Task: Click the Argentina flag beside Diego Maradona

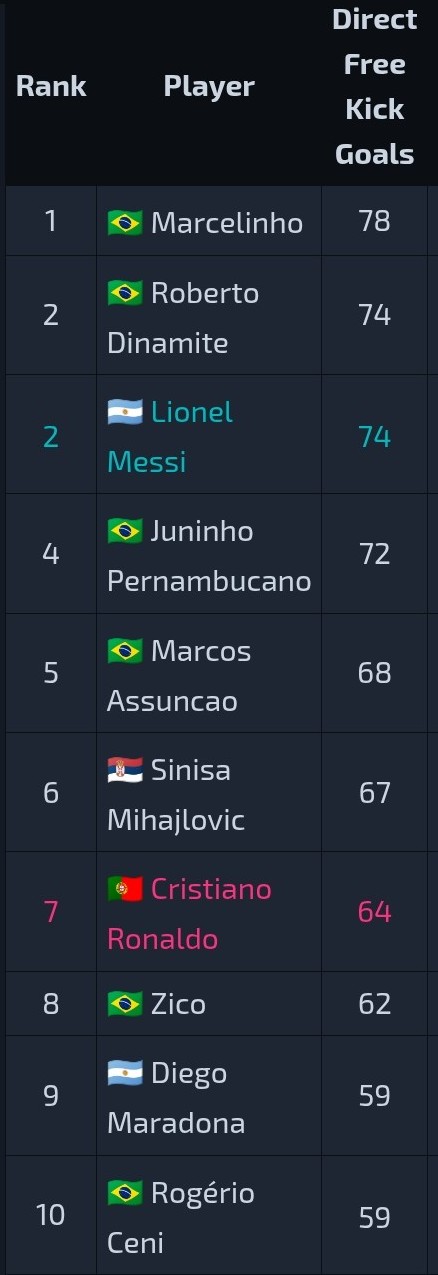Action: click(125, 1073)
